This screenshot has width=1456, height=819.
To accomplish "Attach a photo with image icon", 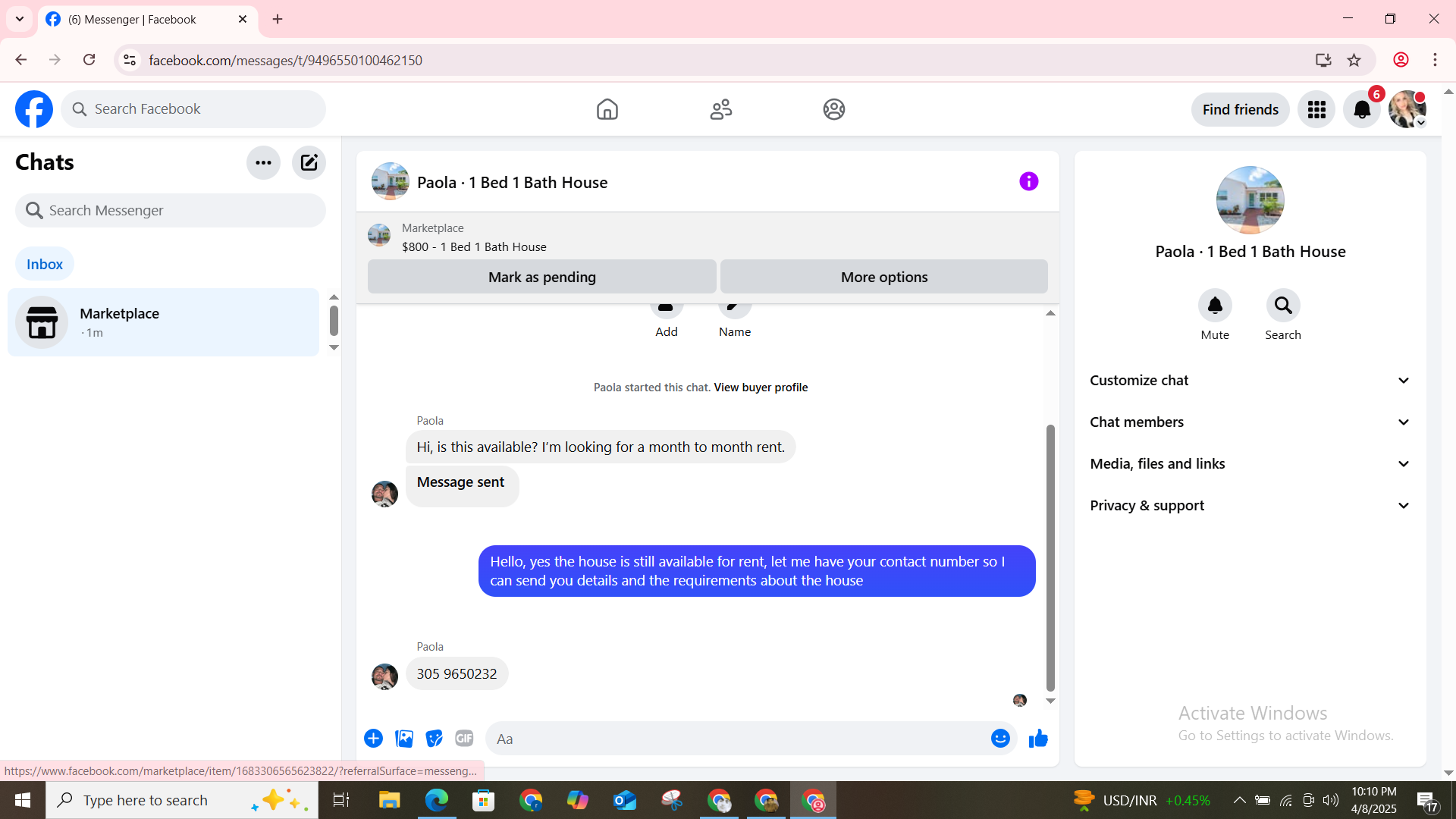I will [404, 739].
